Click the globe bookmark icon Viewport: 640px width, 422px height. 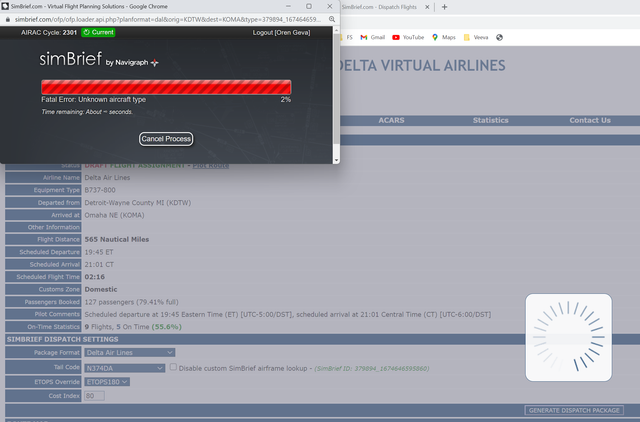(x=499, y=37)
